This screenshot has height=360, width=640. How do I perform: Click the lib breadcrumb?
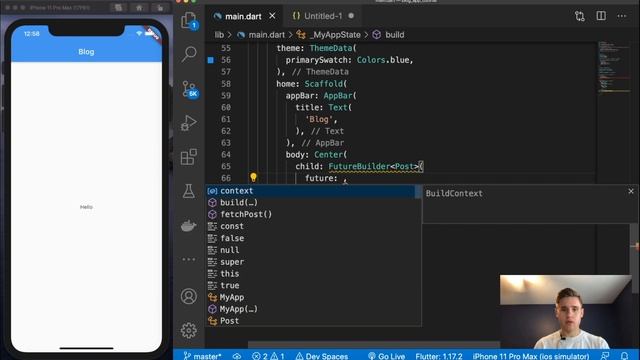coord(219,35)
